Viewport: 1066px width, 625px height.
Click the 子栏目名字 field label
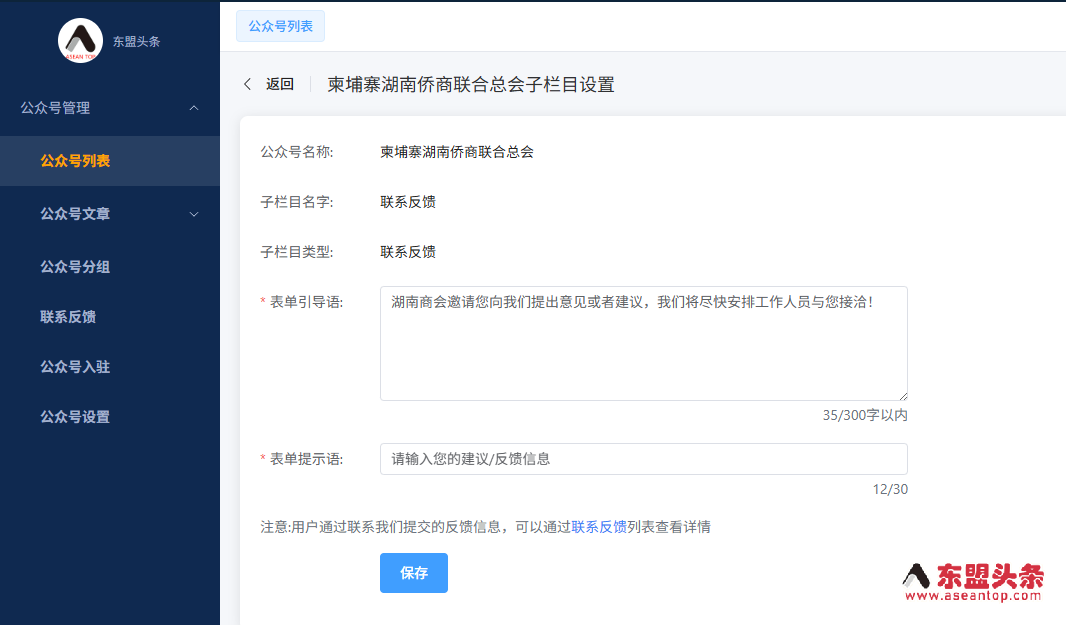pos(297,202)
